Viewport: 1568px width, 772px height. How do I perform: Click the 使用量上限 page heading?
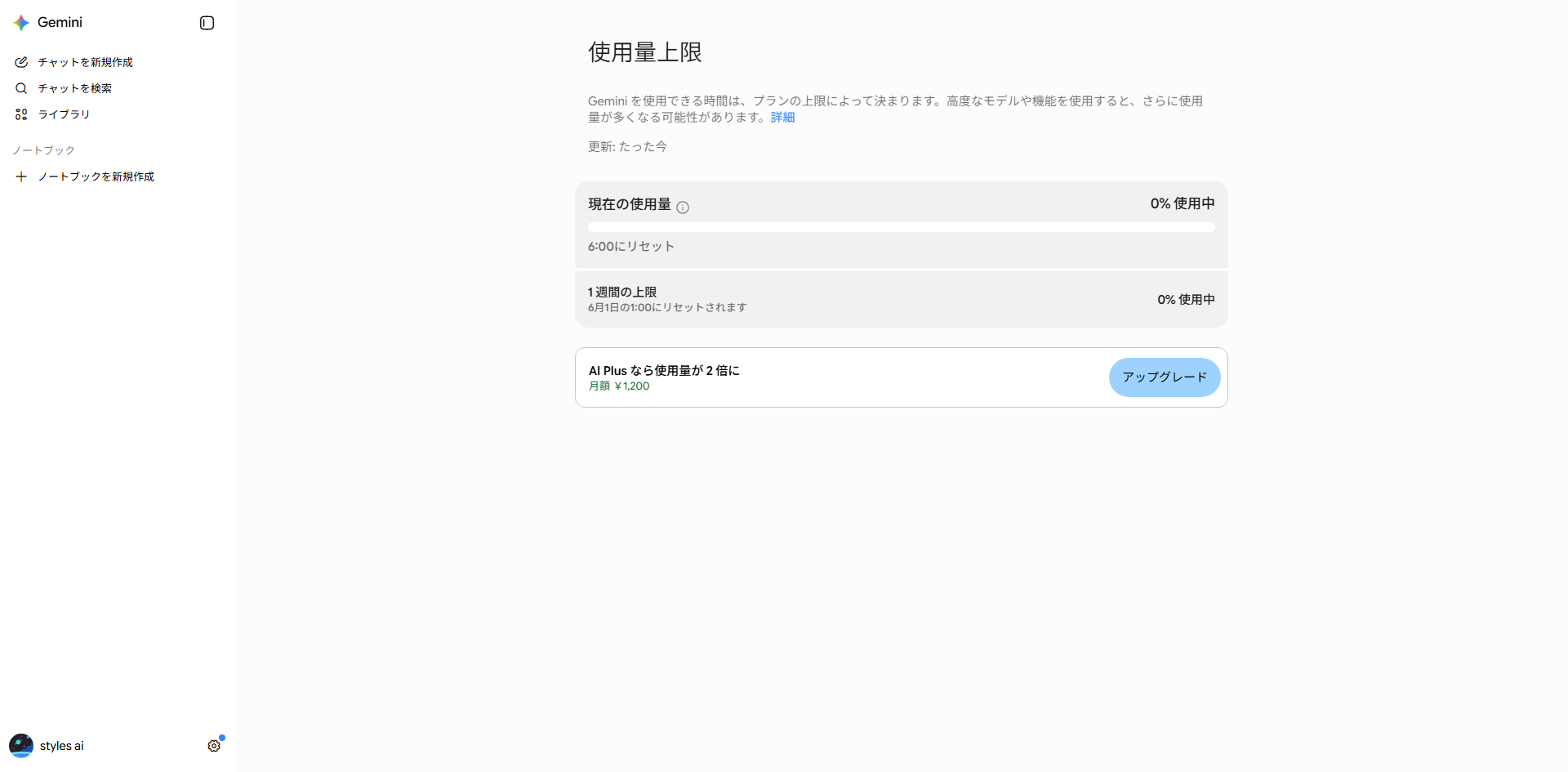(x=645, y=52)
